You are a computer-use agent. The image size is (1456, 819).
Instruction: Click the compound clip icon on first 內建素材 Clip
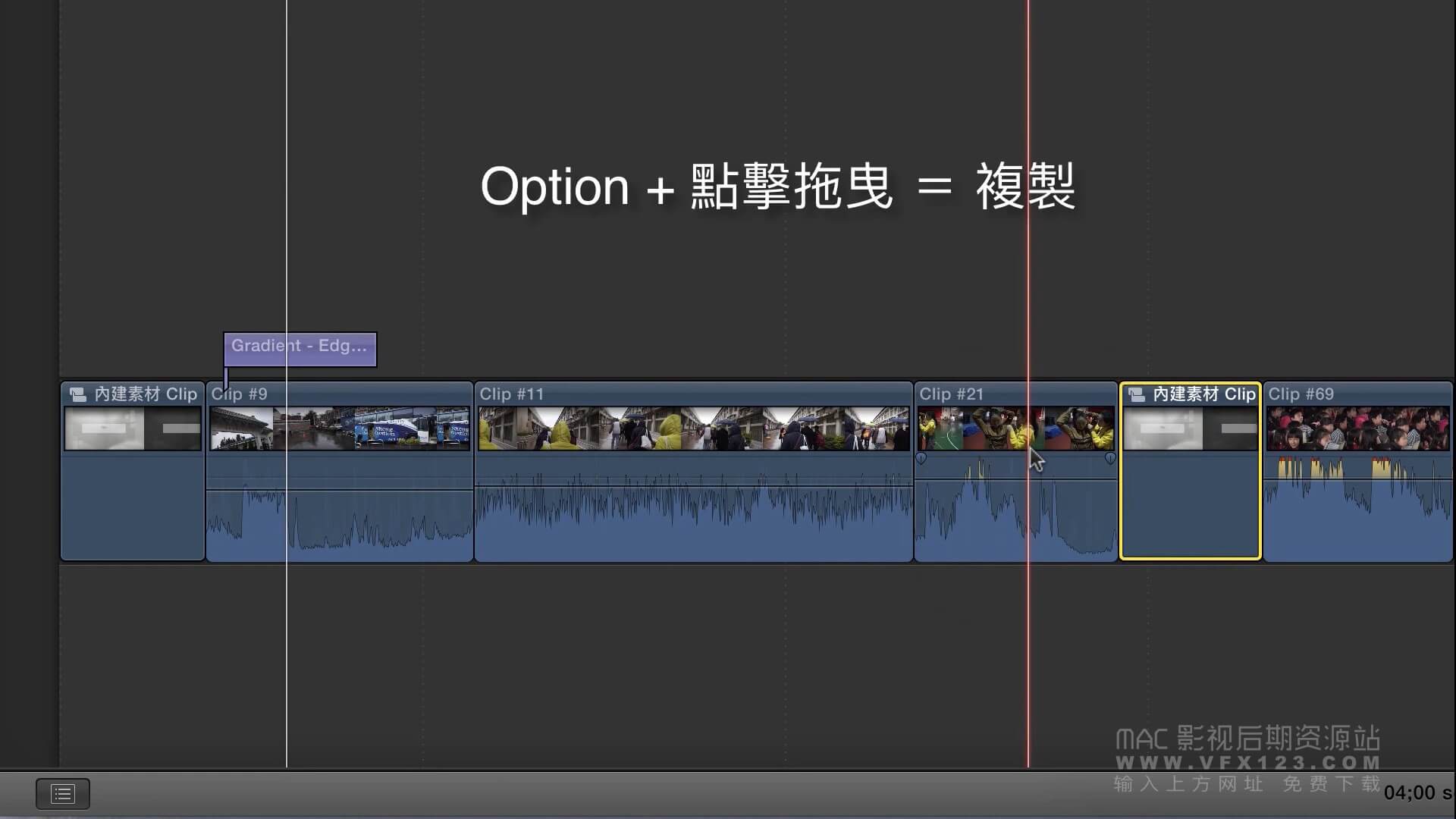tap(77, 394)
